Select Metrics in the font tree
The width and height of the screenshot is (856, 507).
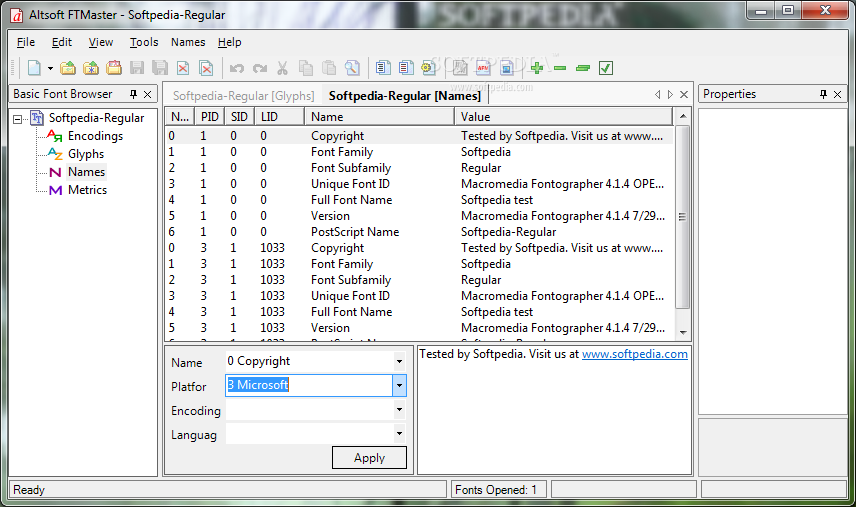(x=87, y=190)
